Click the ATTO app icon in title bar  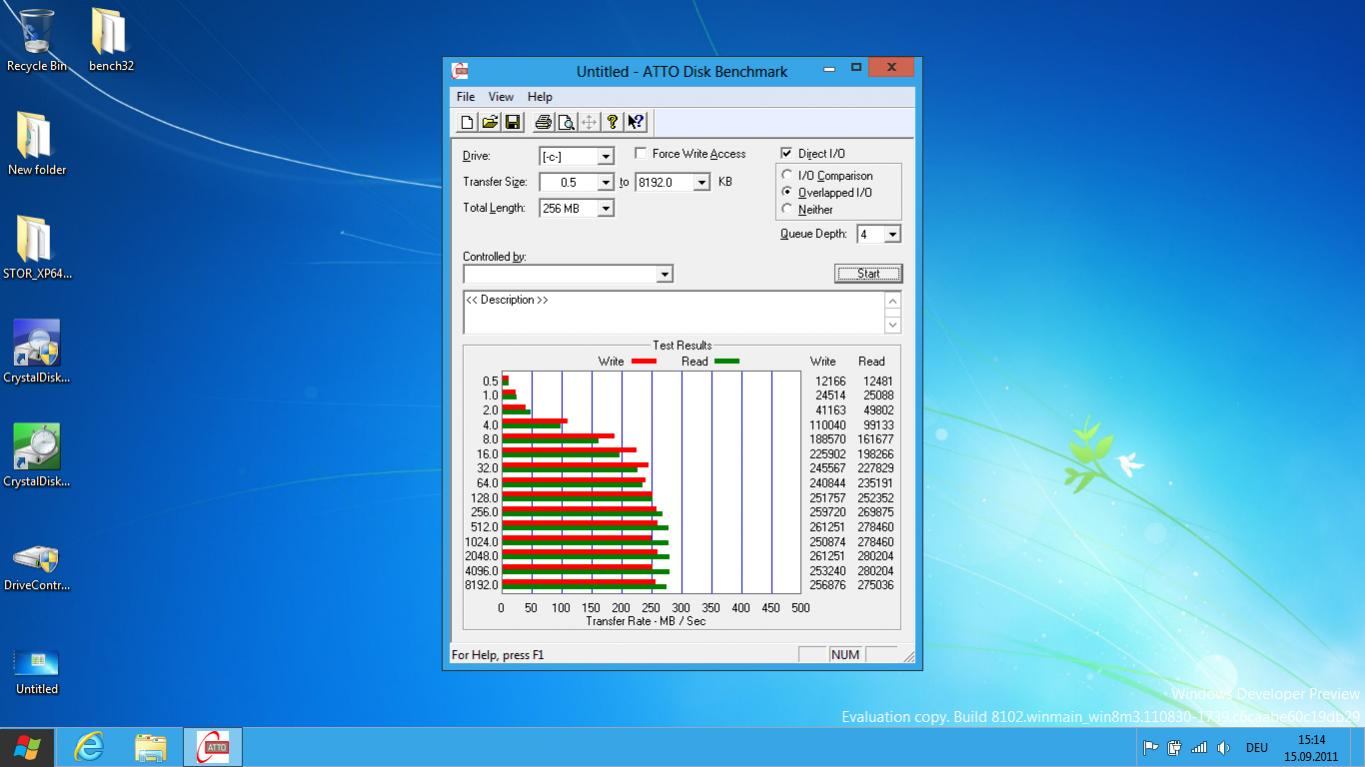(460, 70)
